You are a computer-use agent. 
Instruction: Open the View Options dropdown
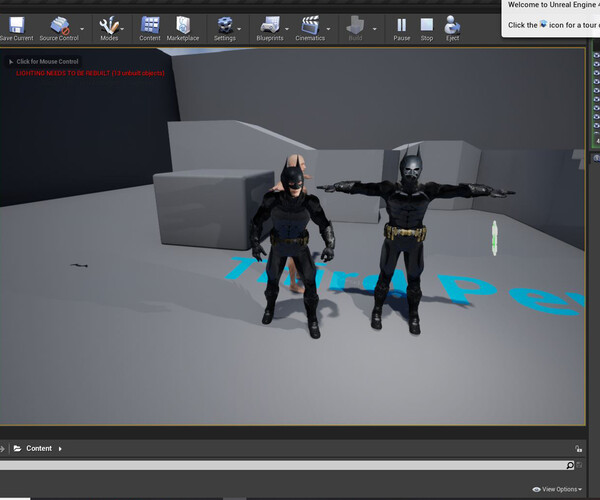click(x=557, y=489)
